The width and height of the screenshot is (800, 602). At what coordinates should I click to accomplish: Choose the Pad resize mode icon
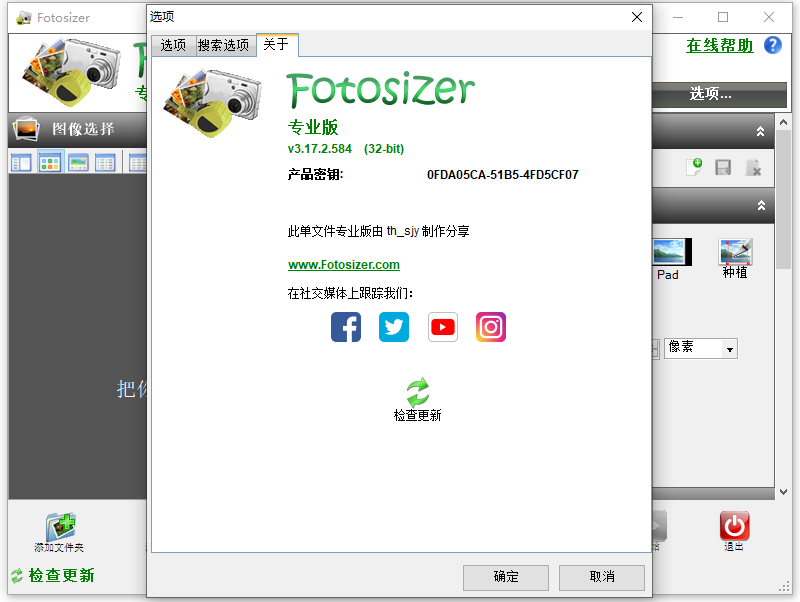(672, 252)
